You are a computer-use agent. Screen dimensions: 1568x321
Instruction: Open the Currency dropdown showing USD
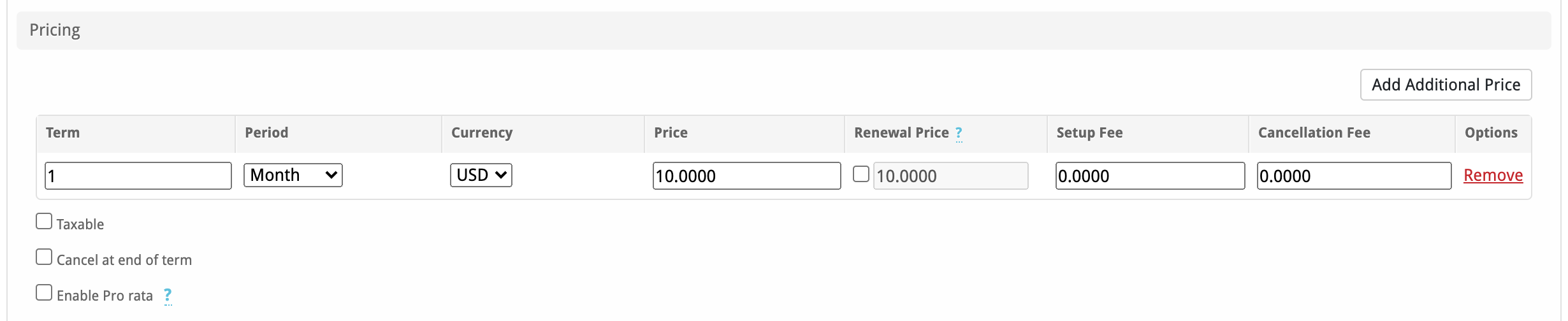click(x=481, y=175)
